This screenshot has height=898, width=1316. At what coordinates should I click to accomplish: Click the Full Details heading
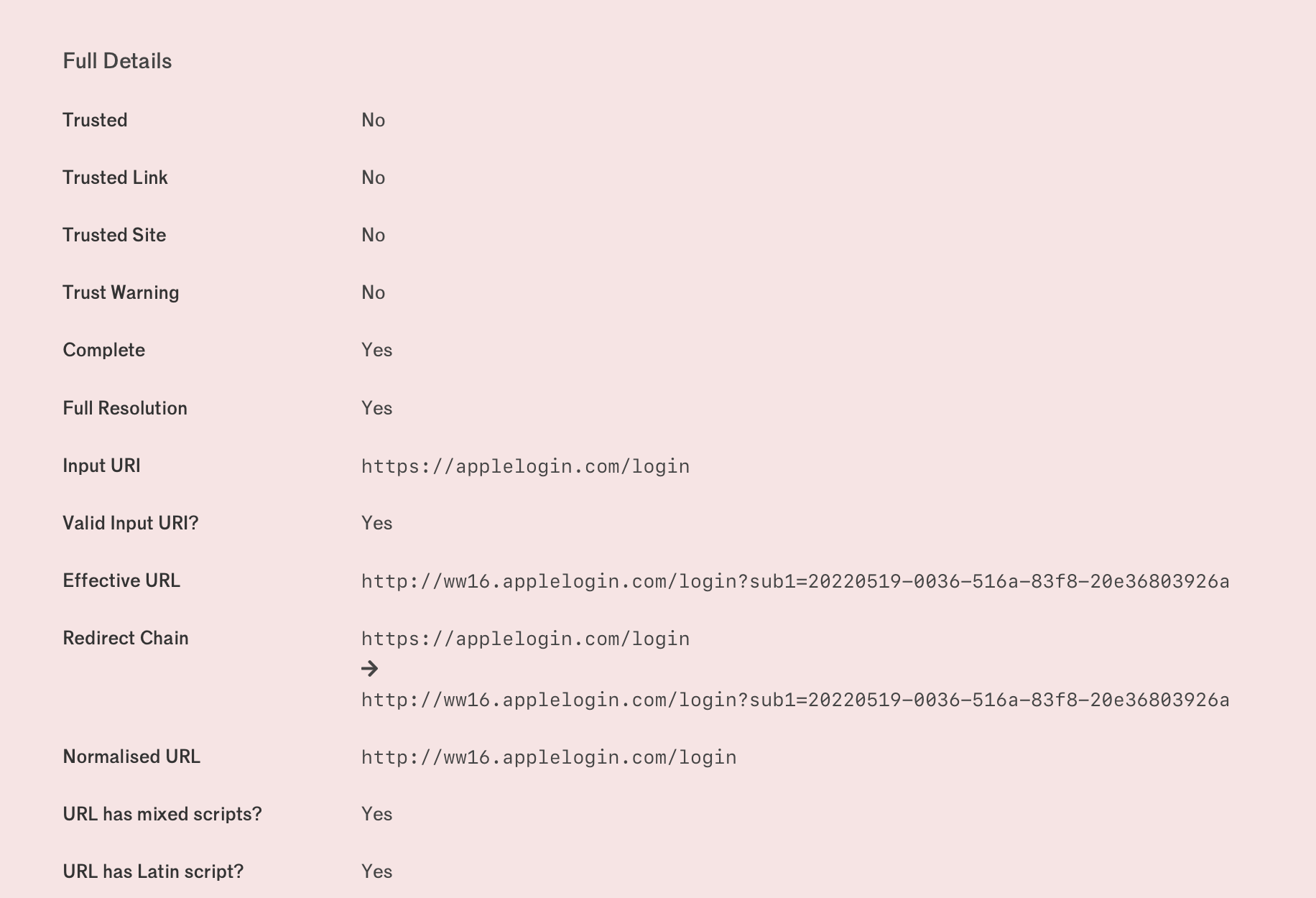[x=117, y=61]
